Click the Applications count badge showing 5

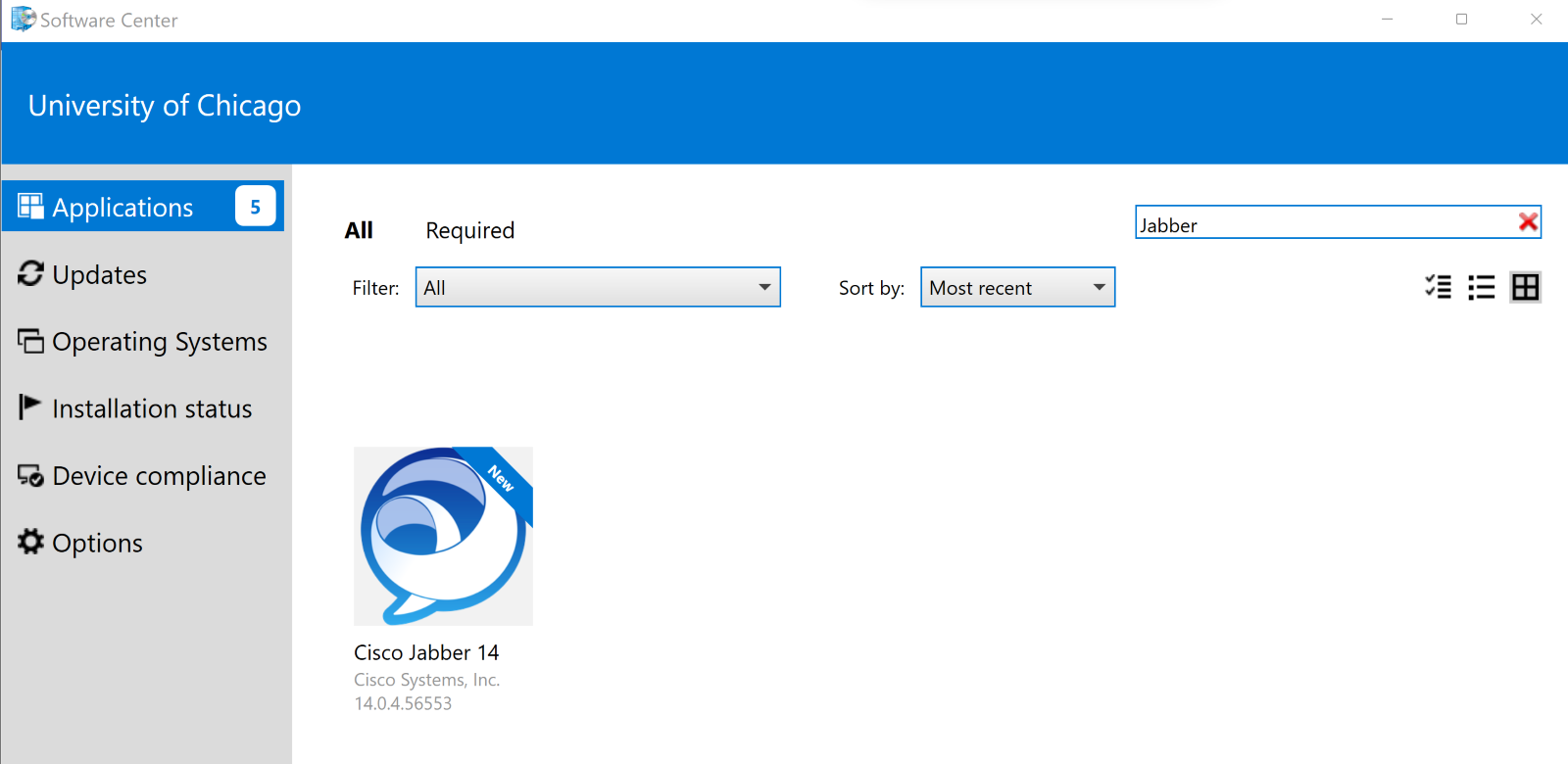(x=256, y=207)
